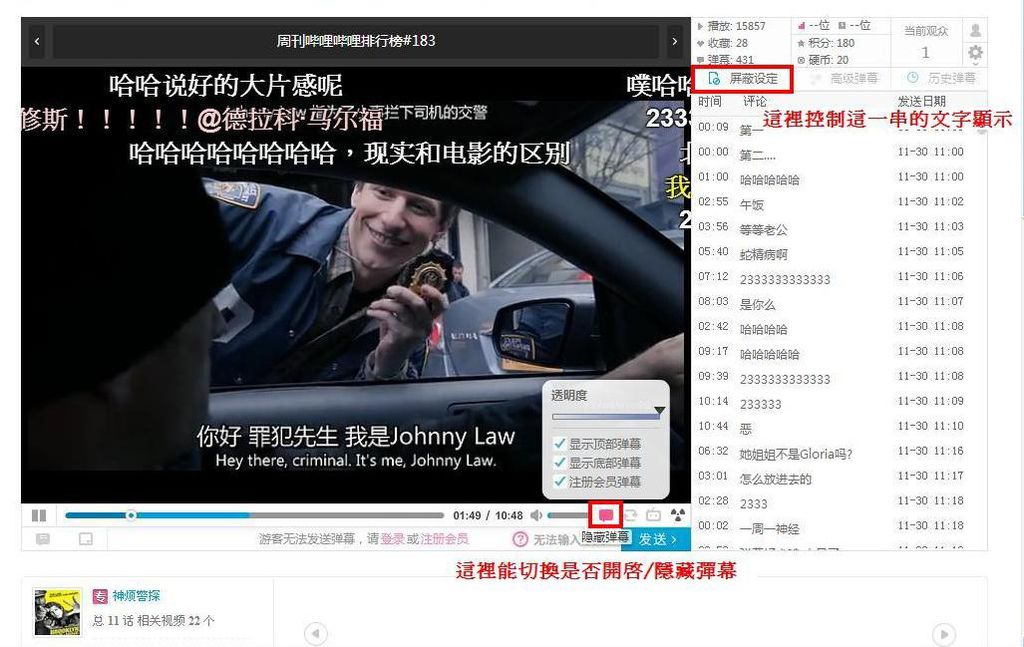The width and height of the screenshot is (1024, 647).
Task: Go to the next video using right chevron
Action: (675, 41)
